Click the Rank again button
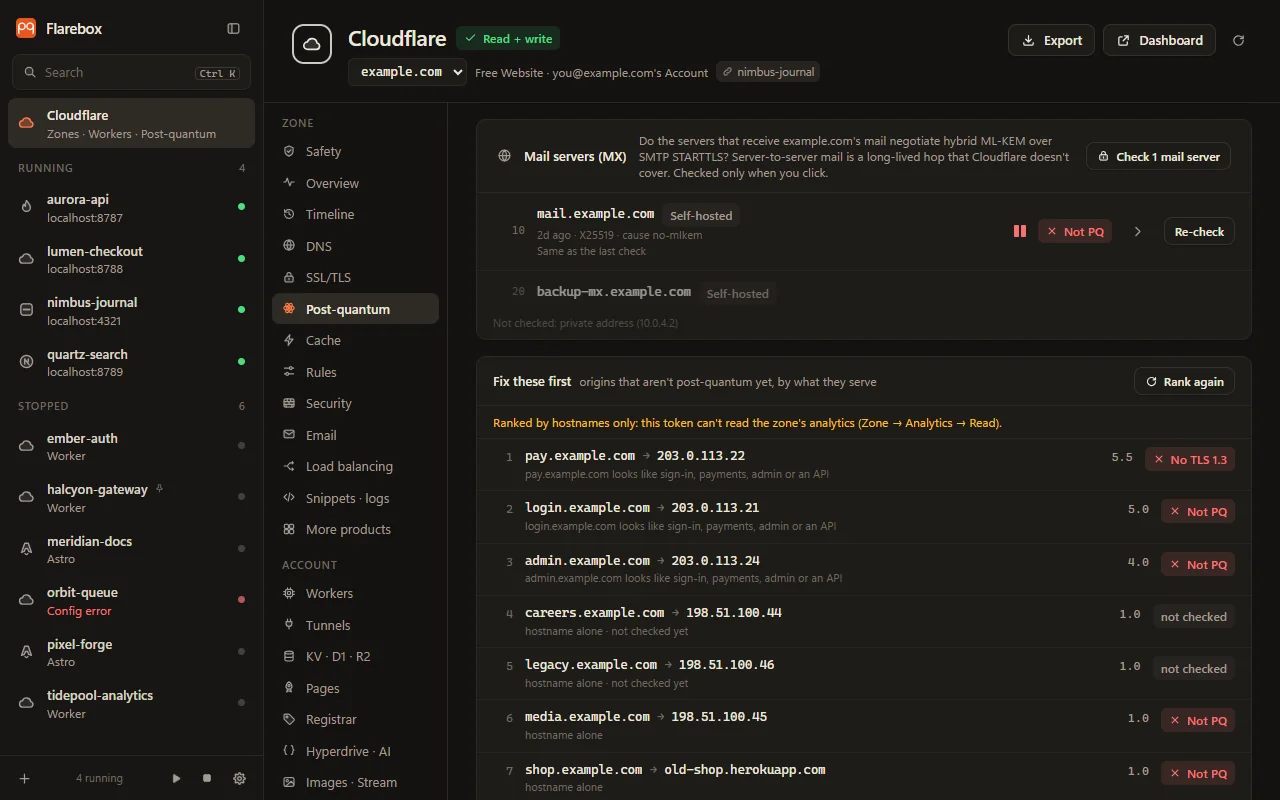The height and width of the screenshot is (800, 1280). tap(1184, 381)
